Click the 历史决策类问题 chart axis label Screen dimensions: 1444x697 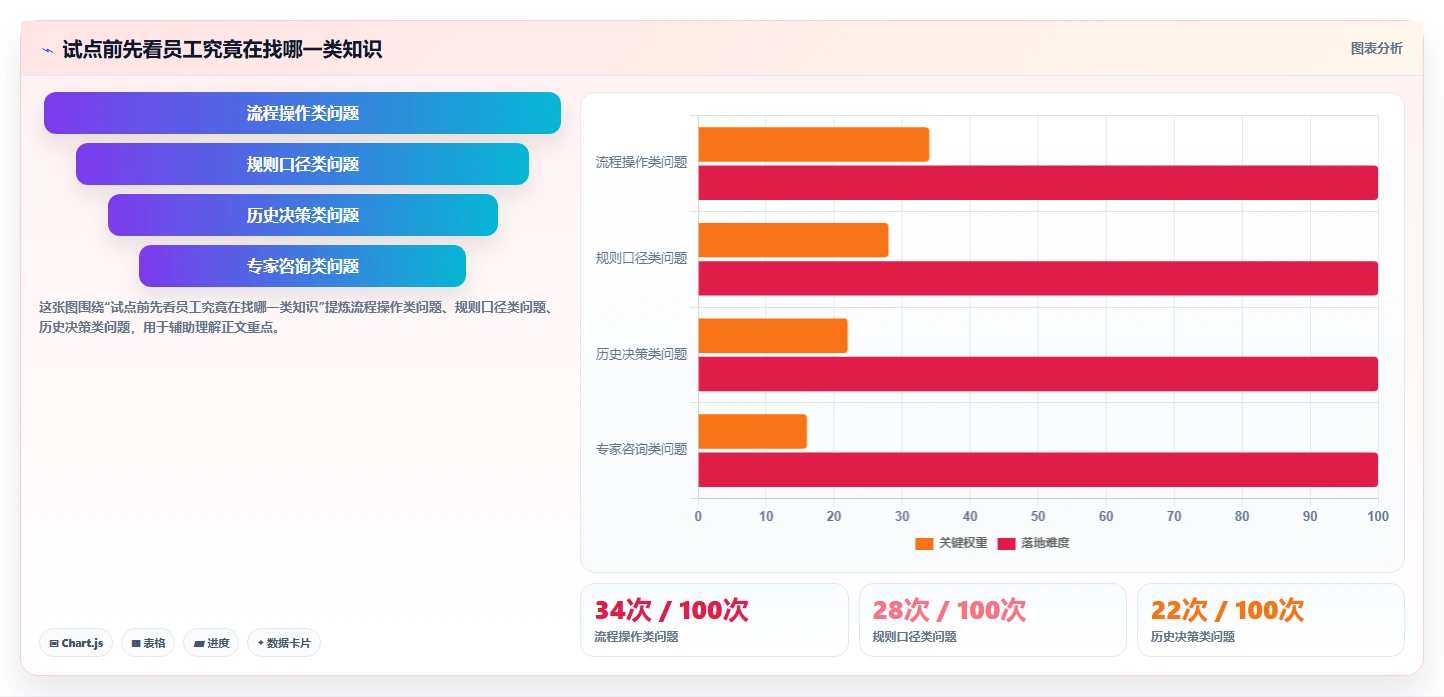(641, 354)
